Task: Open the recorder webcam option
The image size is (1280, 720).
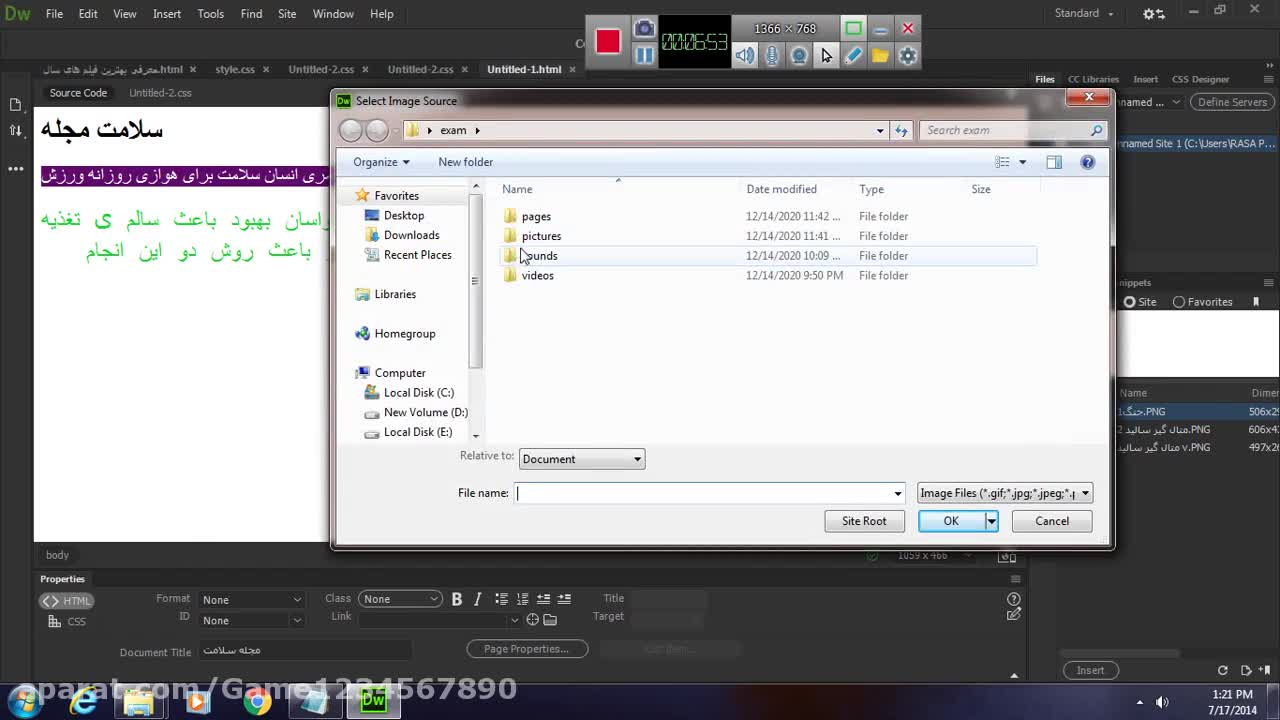Action: (799, 56)
